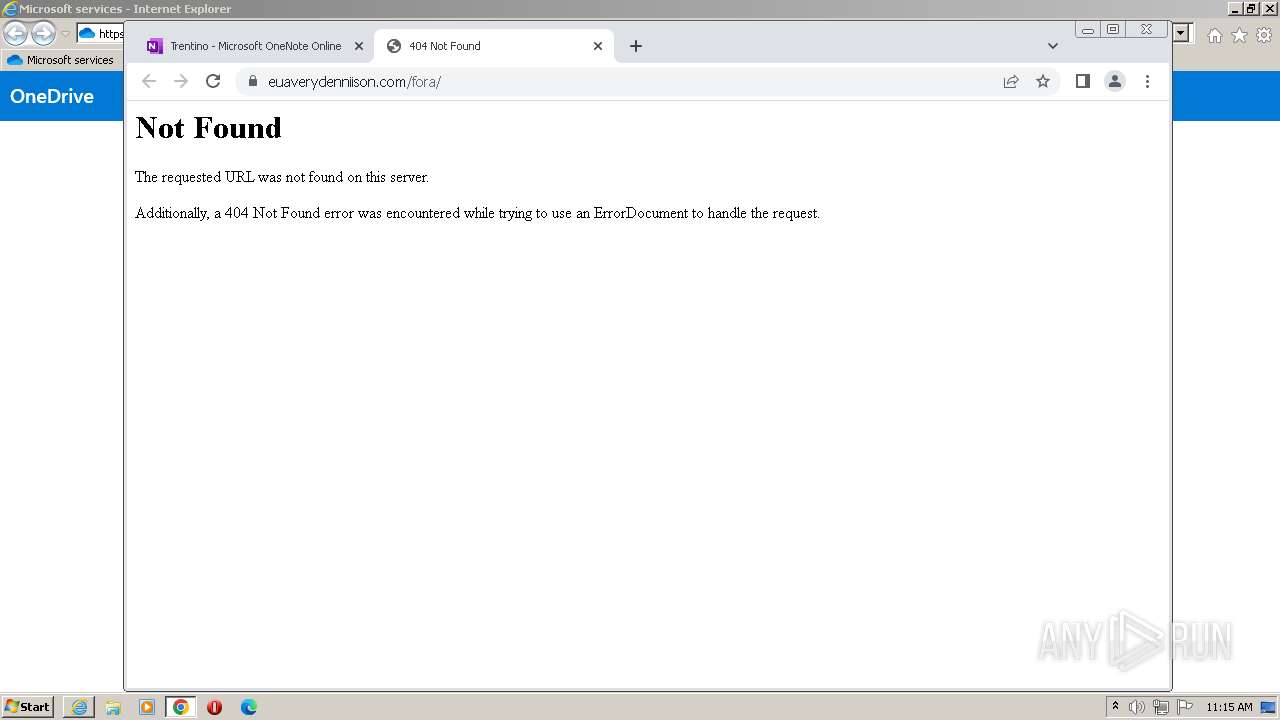Show hidden system tray icons

pyautogui.click(x=1115, y=706)
